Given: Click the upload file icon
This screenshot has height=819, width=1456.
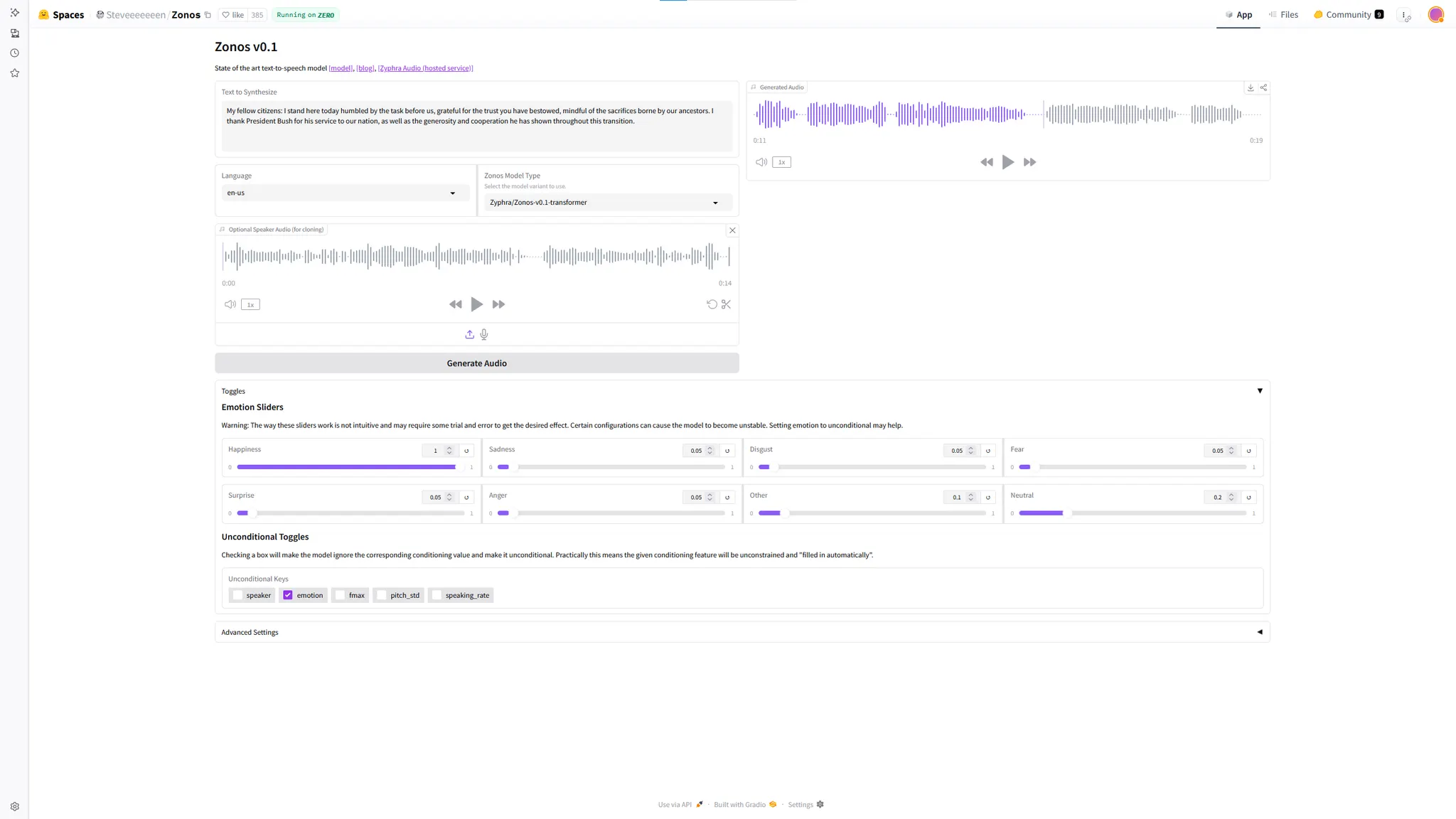Looking at the screenshot, I should click(x=469, y=334).
